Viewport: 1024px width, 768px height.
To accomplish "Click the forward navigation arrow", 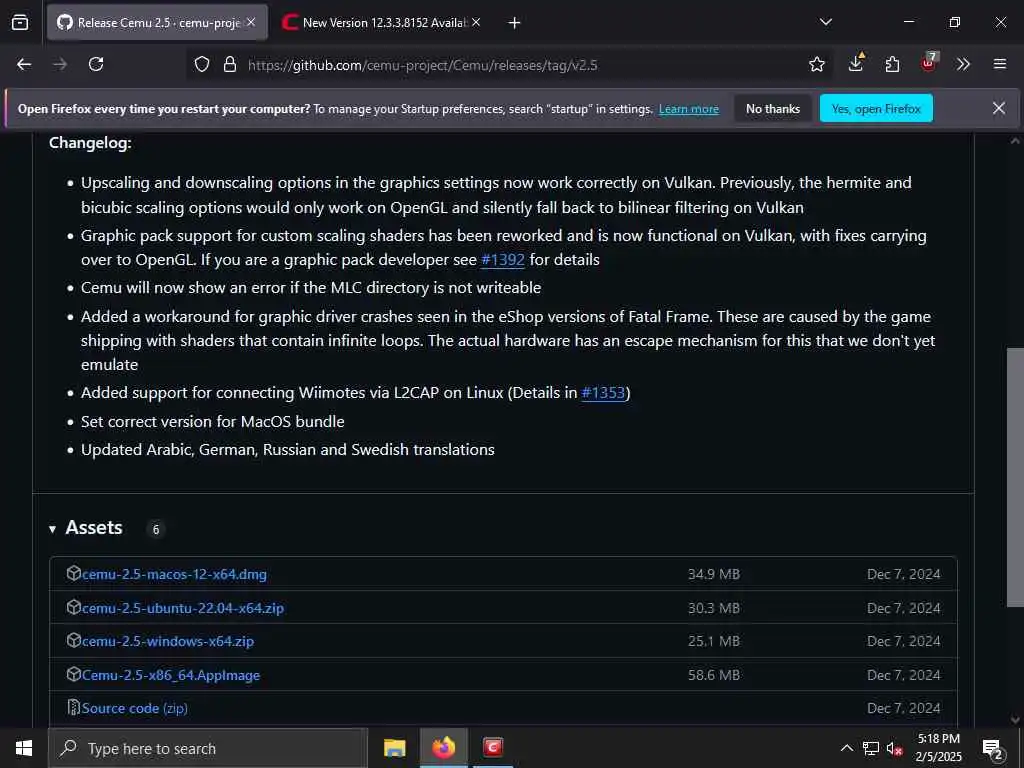I will point(60,64).
